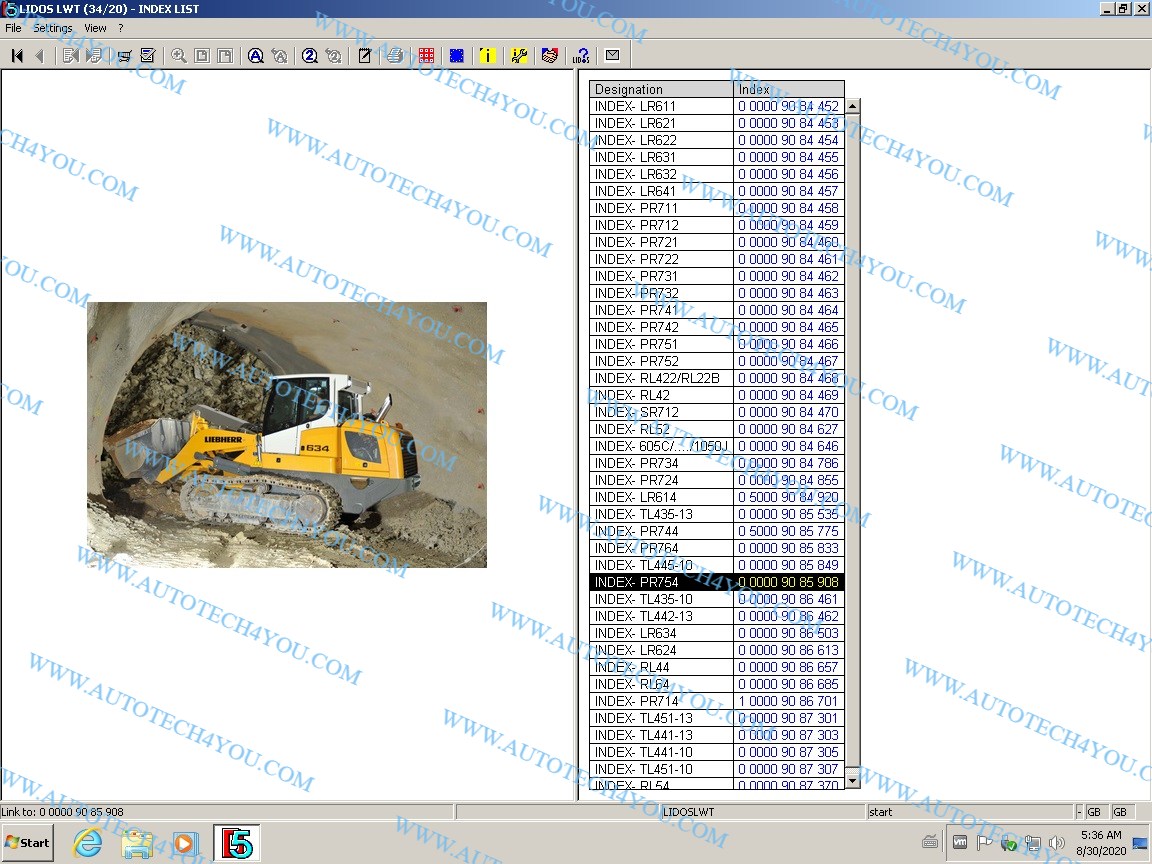Screen dimensions: 1152x864
Task: Click the wrench tools icon
Action: 519,56
